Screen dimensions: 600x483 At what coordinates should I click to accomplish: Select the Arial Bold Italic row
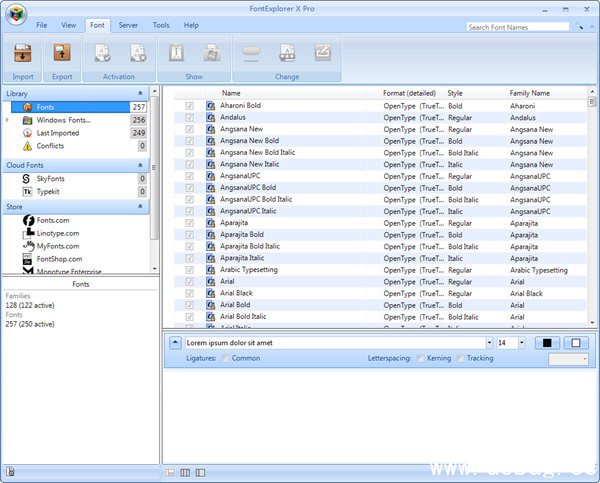pyautogui.click(x=380, y=317)
